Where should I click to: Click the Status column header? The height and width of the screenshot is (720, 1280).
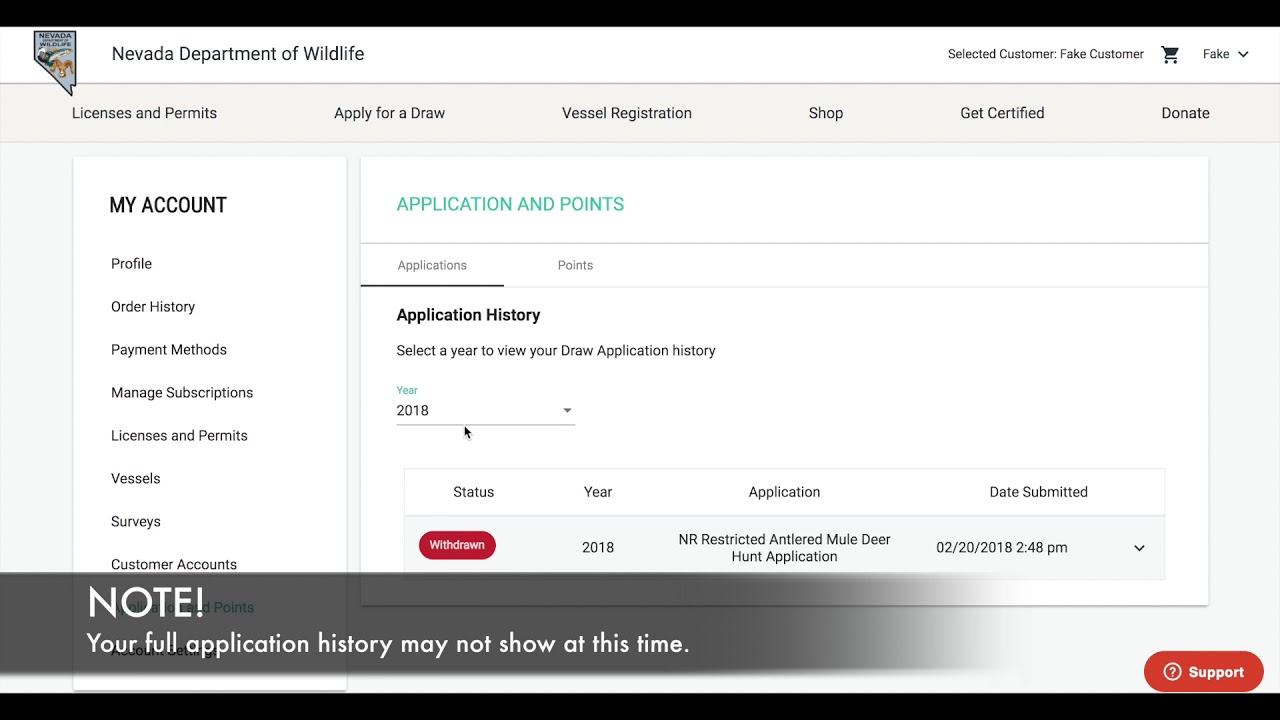coord(473,492)
